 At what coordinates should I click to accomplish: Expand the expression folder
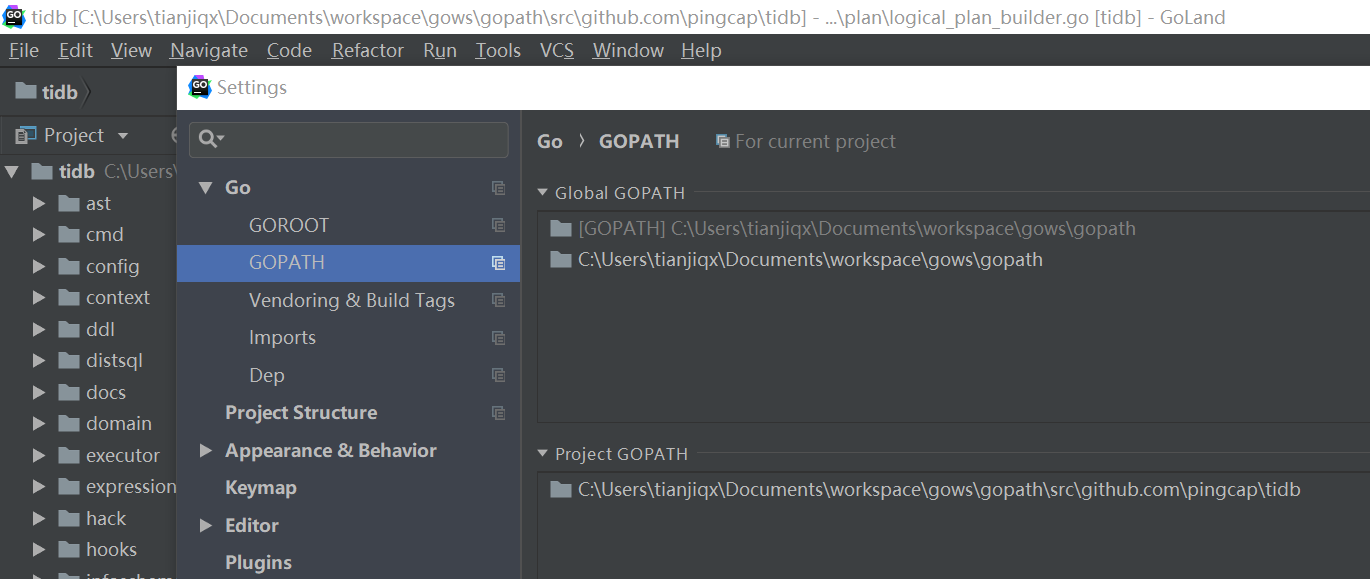pos(39,487)
